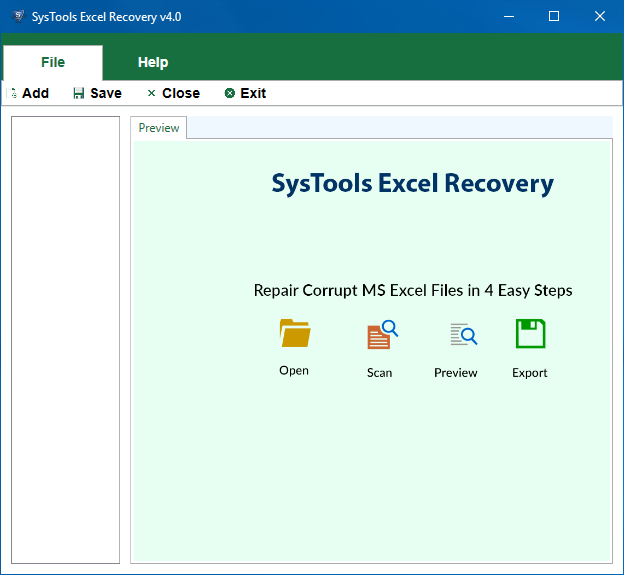Viewport: 624px width, 575px height.
Task: Click the "Export" step label
Action: point(530,372)
